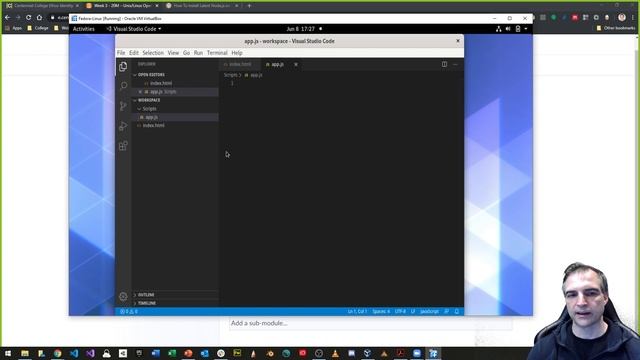
Task: Click Add a sub-module field
Action: click(370, 323)
